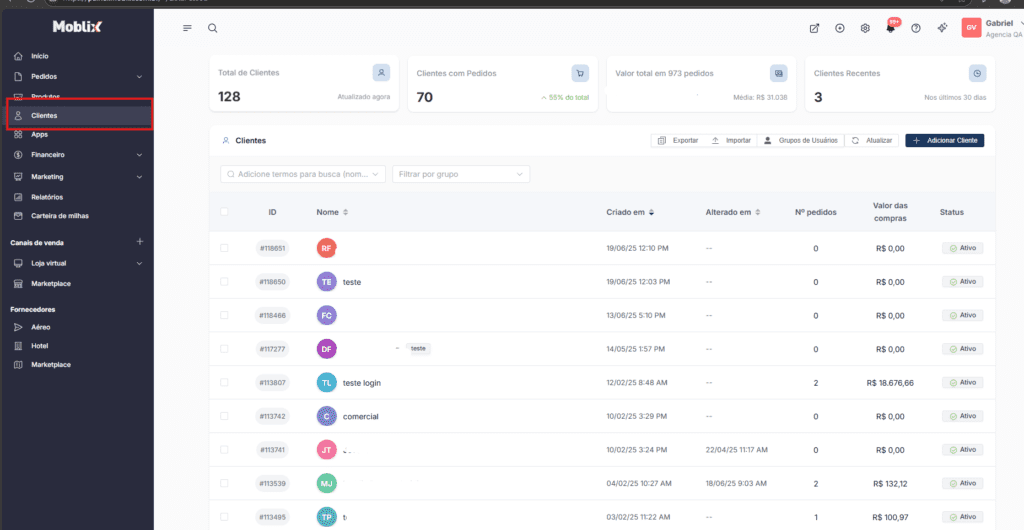Click the external link icon in header
The width and height of the screenshot is (1024, 530).
click(x=814, y=28)
